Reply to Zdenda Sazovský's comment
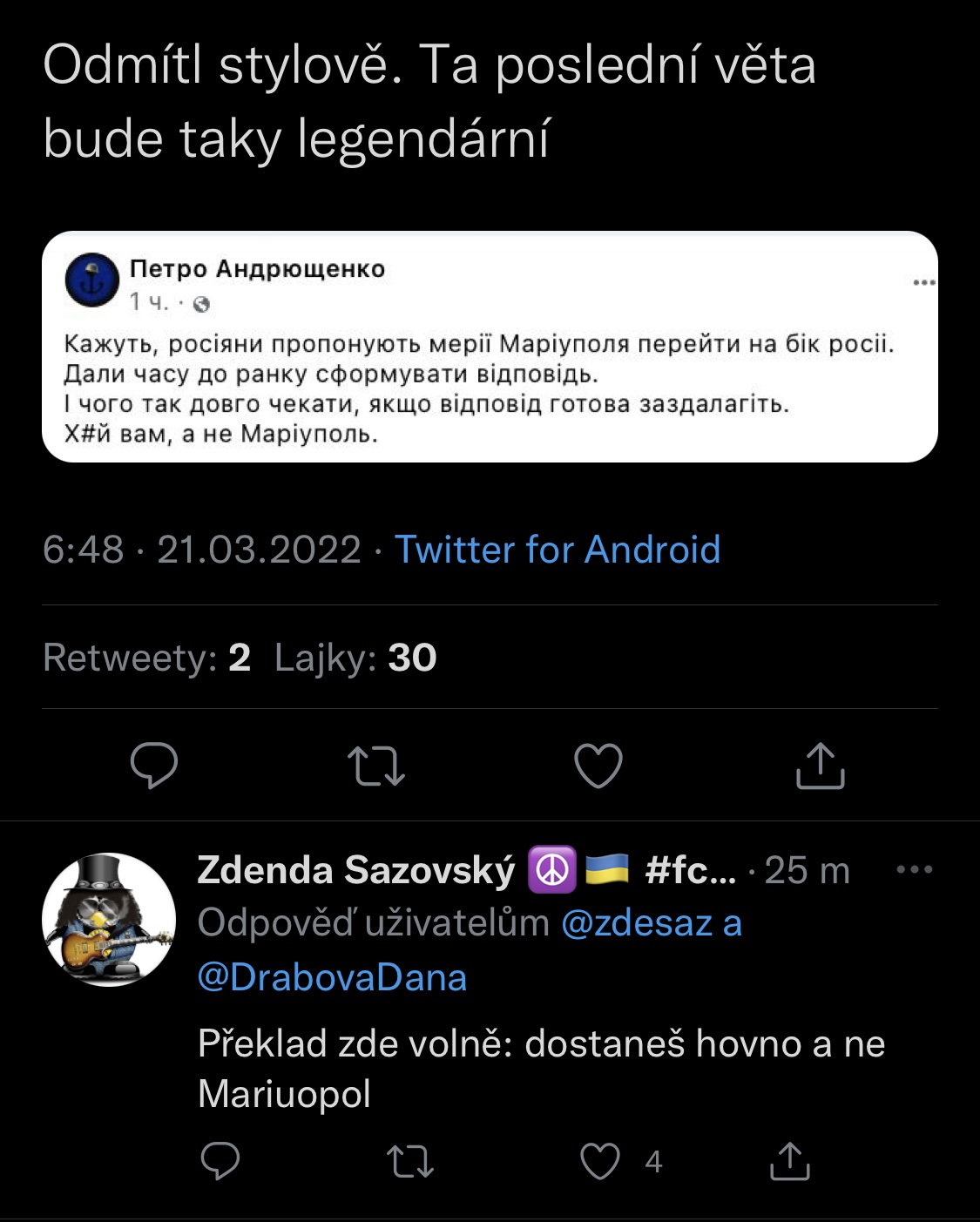 pyautogui.click(x=220, y=1161)
